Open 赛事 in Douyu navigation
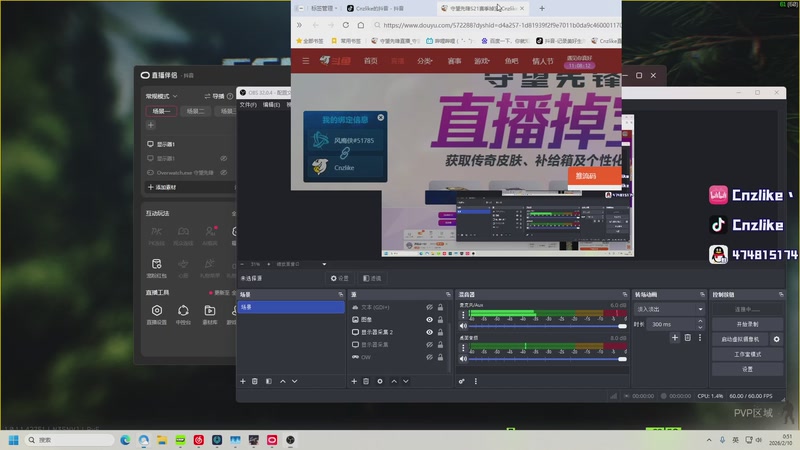Viewport: 800px width, 450px height. (x=454, y=61)
